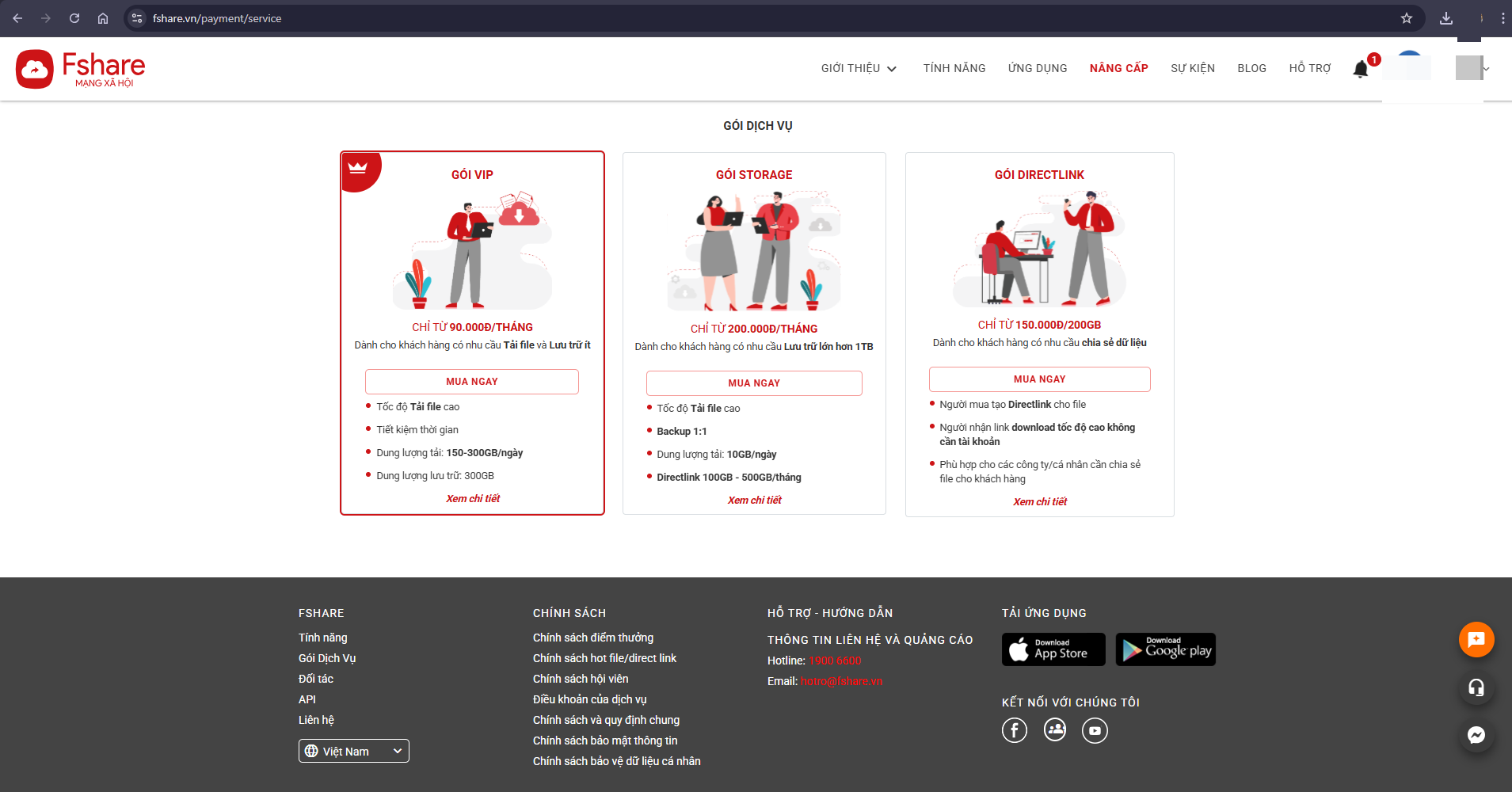Image resolution: width=1512 pixels, height=792 pixels.
Task: Reload the page in browser
Action: 74,18
